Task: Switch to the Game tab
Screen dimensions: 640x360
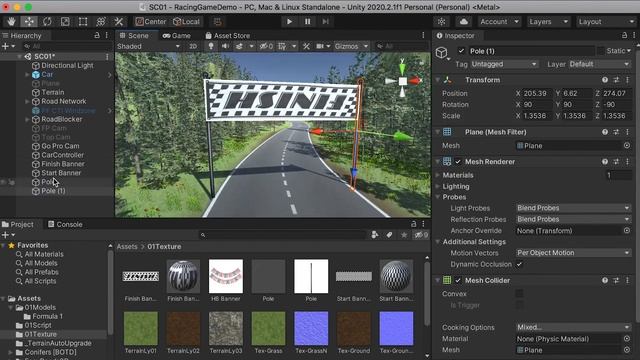Action: point(177,36)
